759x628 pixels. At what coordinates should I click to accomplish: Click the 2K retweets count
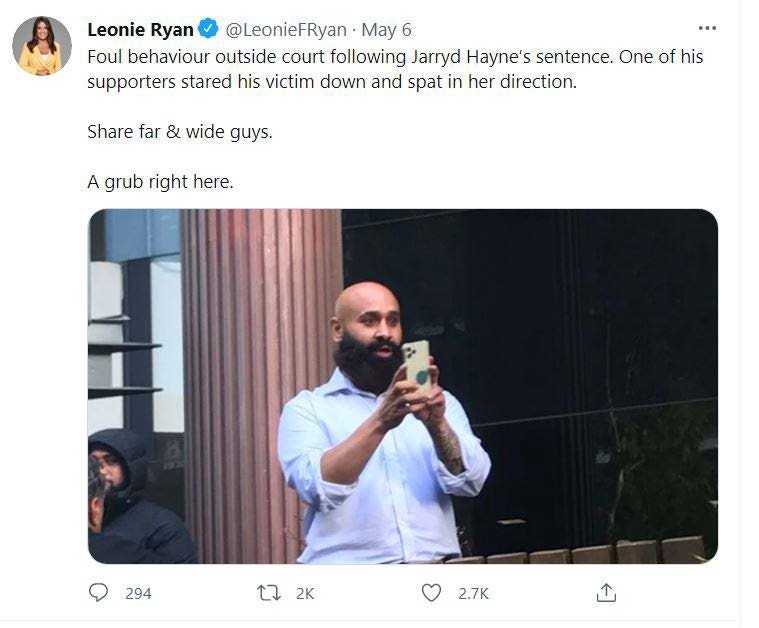305,594
